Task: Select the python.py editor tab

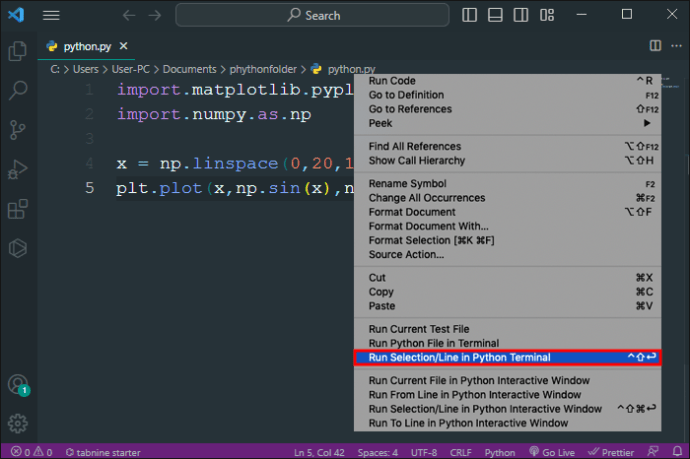Action: coord(86,46)
